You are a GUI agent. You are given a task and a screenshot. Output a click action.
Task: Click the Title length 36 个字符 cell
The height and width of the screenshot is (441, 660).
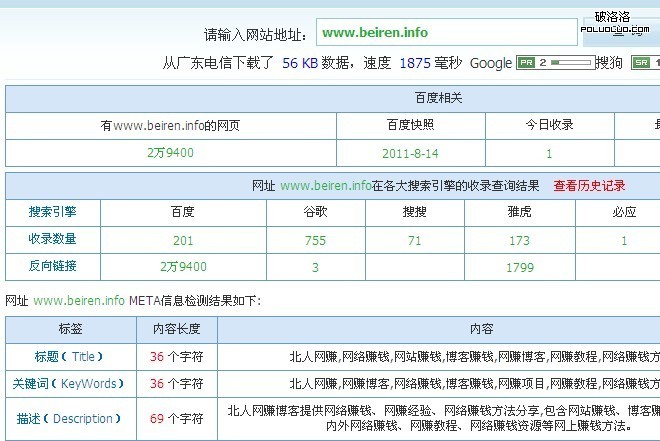[x=177, y=357]
